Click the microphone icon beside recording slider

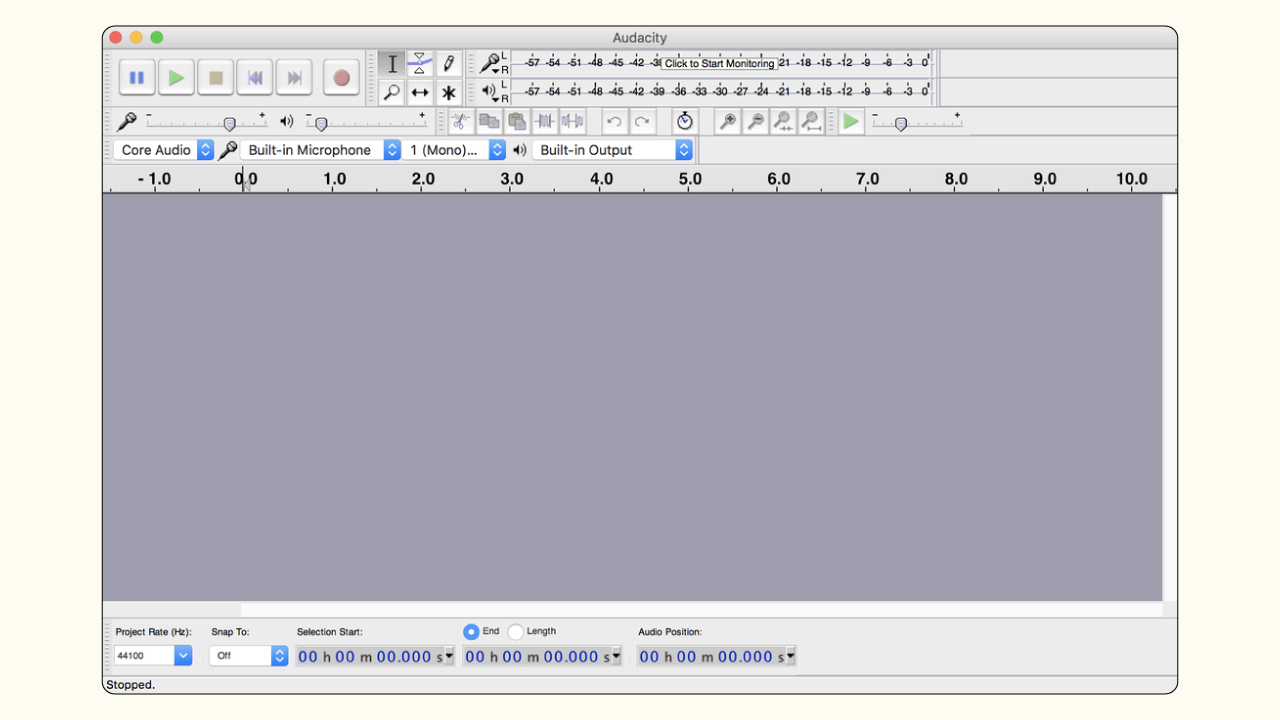[127, 122]
